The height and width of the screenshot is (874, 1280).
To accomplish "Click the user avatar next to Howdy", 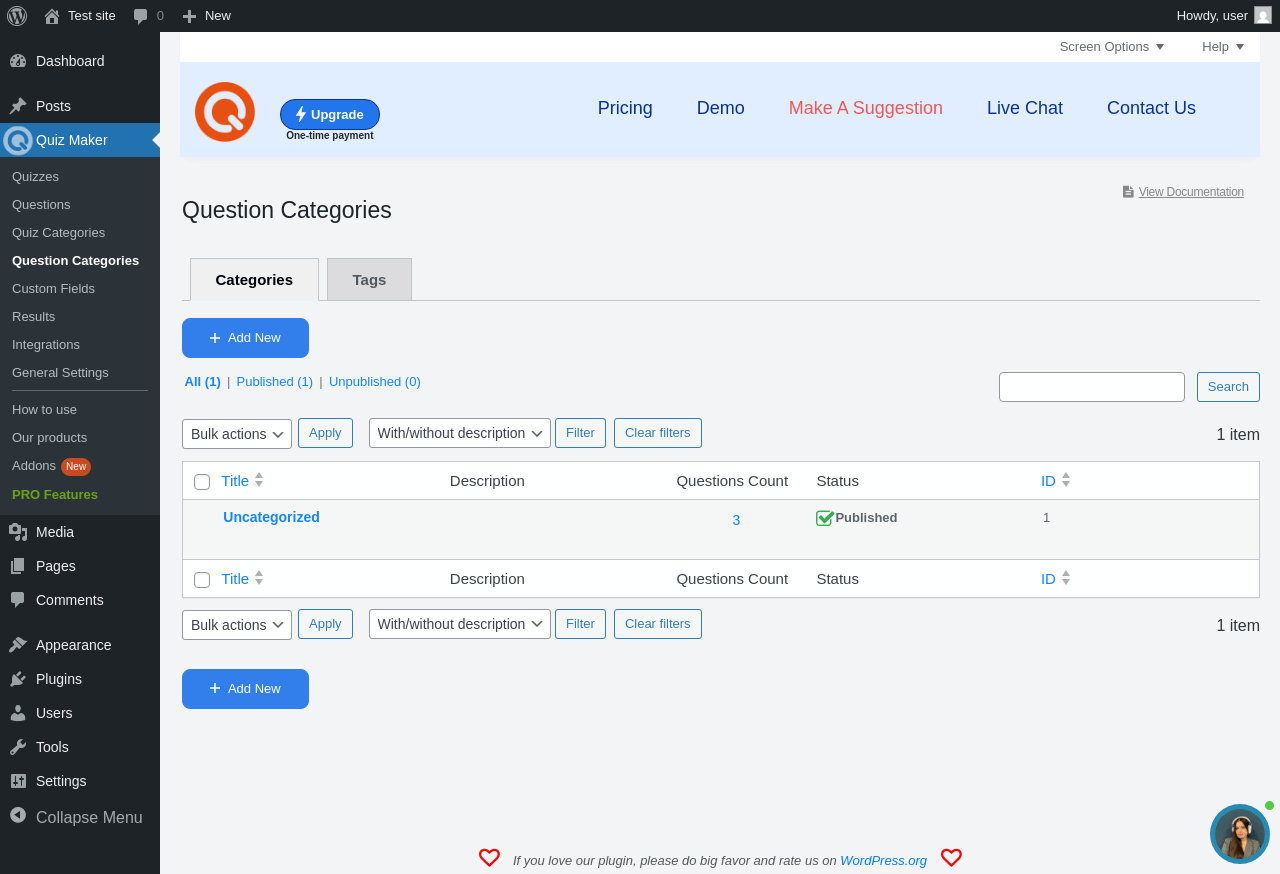I will (x=1263, y=15).
